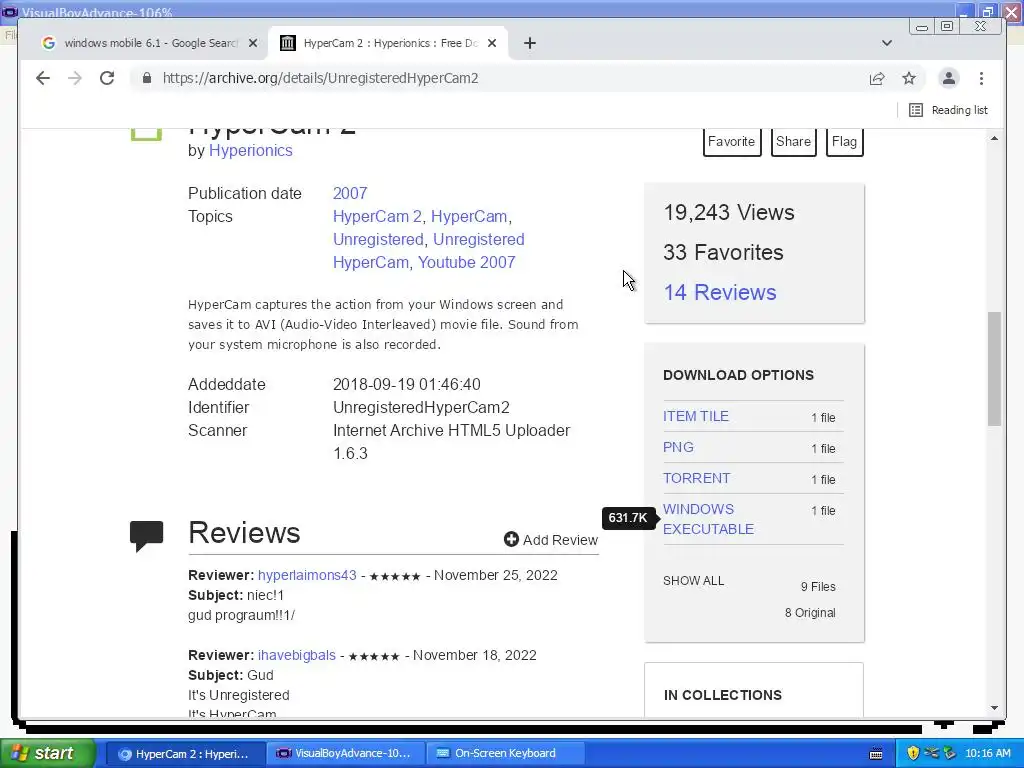
Task: Open the Hyperionics creator link
Action: 251,150
